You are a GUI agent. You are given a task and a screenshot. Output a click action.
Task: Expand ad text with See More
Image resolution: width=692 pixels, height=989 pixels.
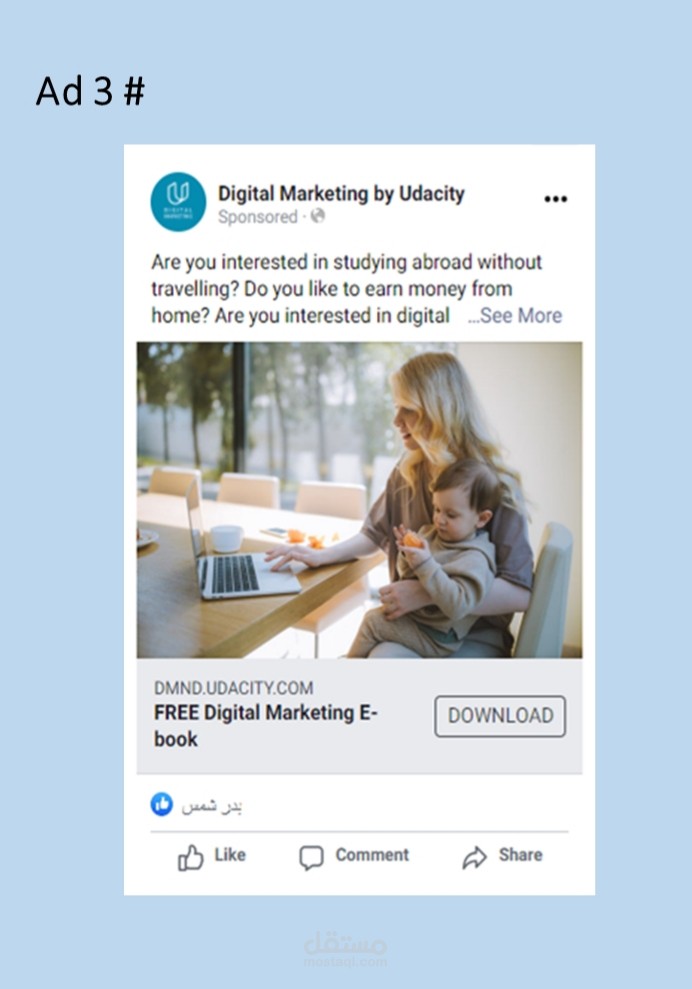(515, 315)
